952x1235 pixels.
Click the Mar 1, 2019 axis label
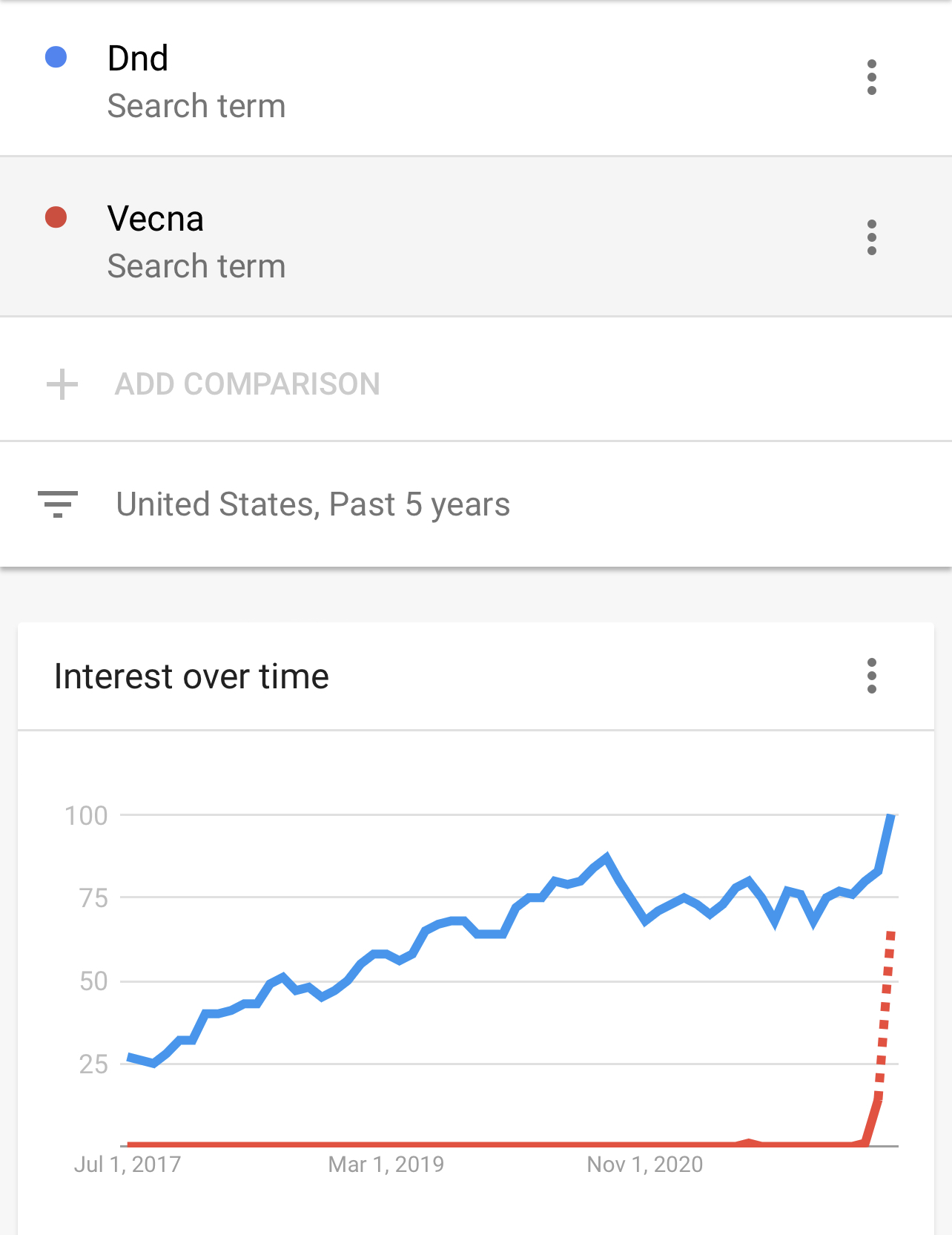[386, 1165]
